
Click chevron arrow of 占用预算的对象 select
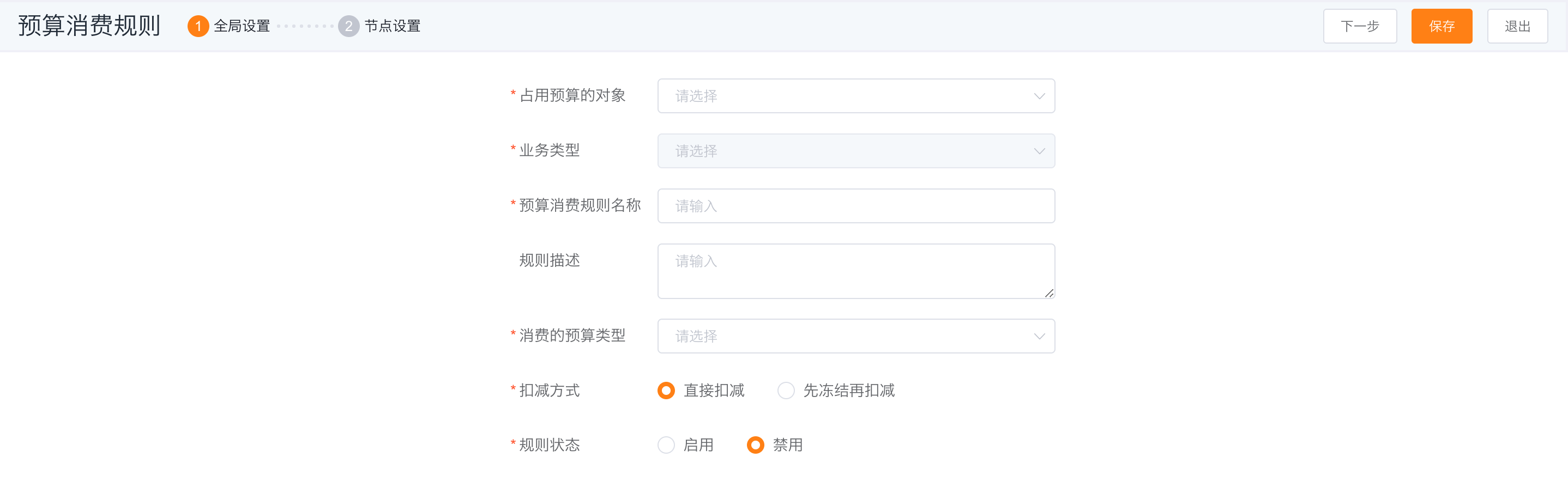pos(1039,96)
